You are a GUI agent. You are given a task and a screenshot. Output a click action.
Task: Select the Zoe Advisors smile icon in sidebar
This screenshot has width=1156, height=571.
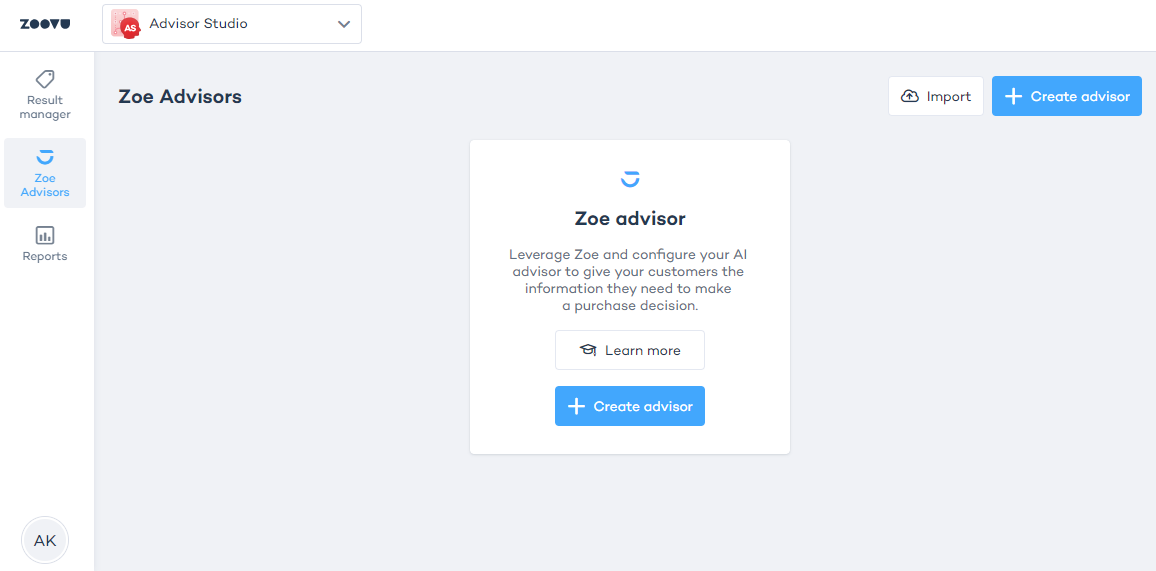tap(45, 157)
